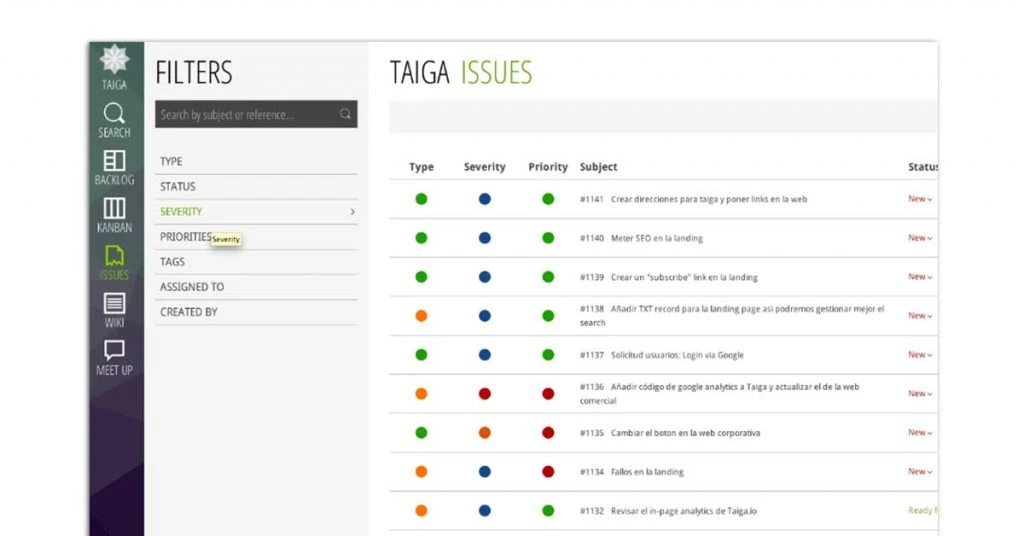Screen dimensions: 1024x536
Task: Click the magnifier icon in filter search box
Action: (345, 115)
